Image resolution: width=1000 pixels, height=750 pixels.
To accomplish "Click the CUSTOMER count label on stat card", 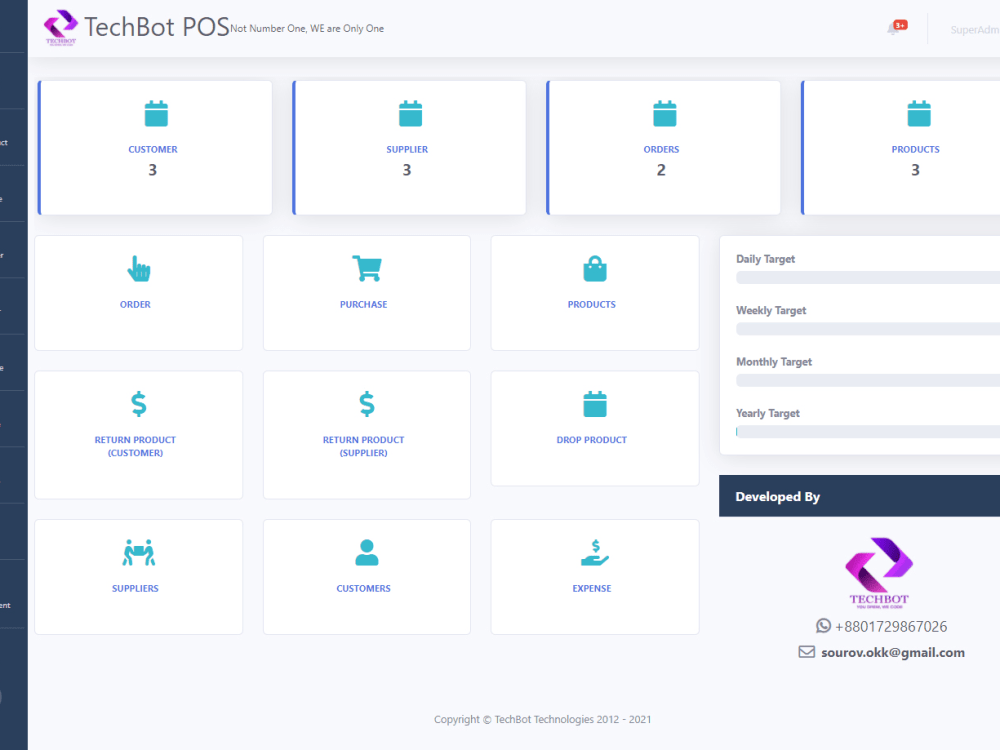I will click(153, 149).
